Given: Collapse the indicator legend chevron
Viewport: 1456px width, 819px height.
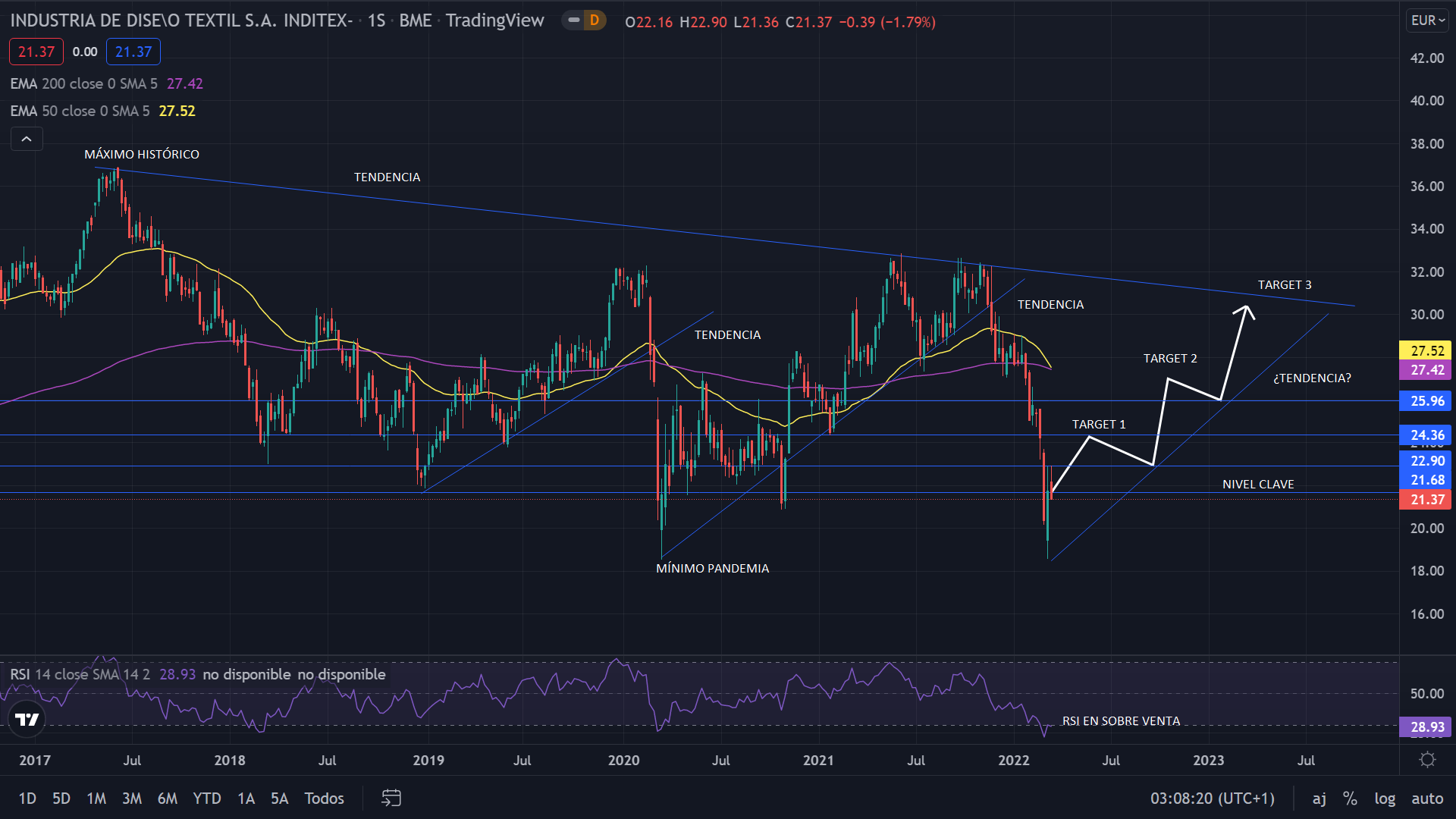Looking at the screenshot, I should pos(27,139).
